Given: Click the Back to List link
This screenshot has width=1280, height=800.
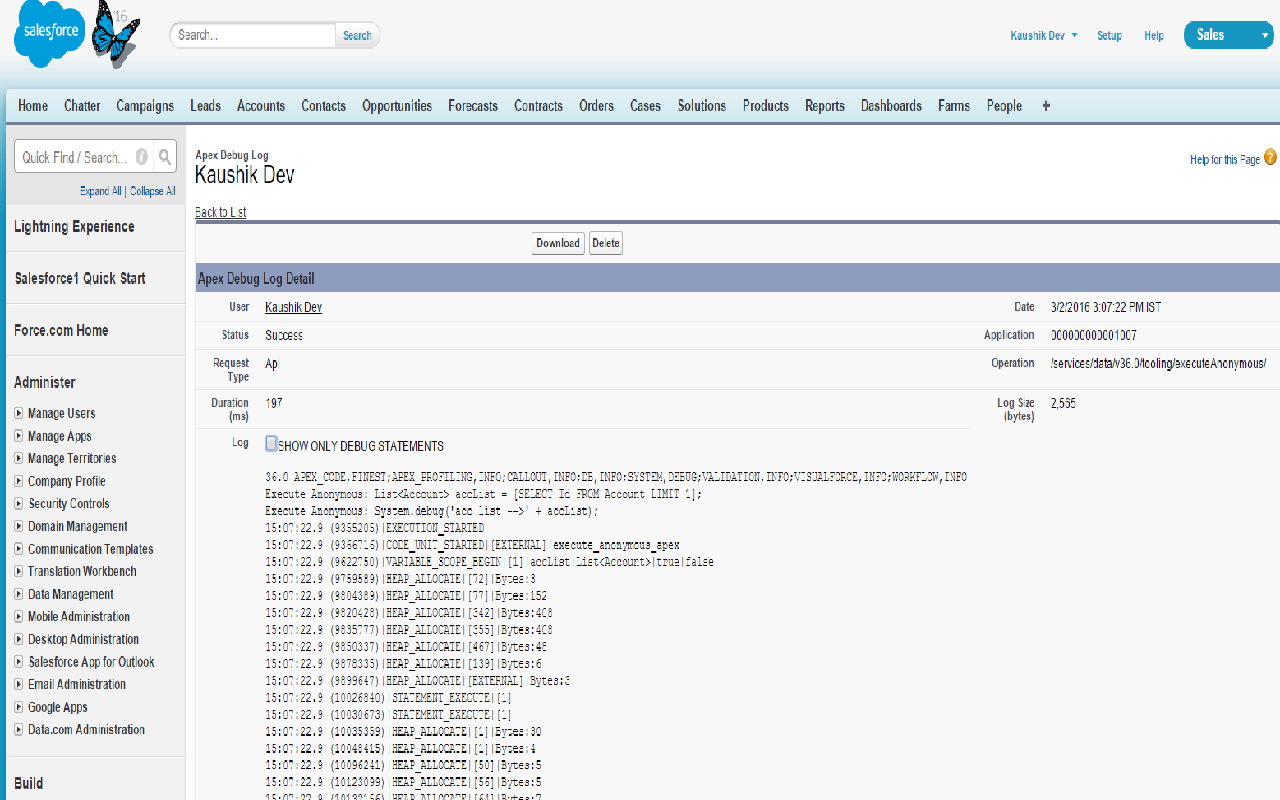Looking at the screenshot, I should point(220,212).
